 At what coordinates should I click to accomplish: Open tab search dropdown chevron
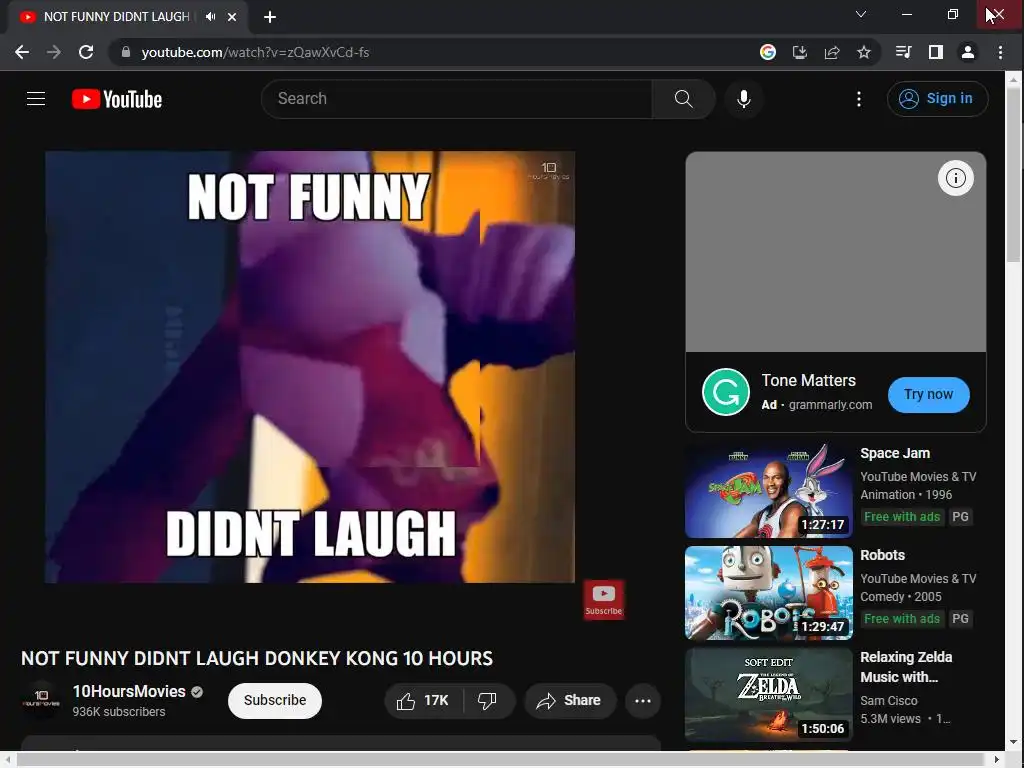(x=861, y=14)
